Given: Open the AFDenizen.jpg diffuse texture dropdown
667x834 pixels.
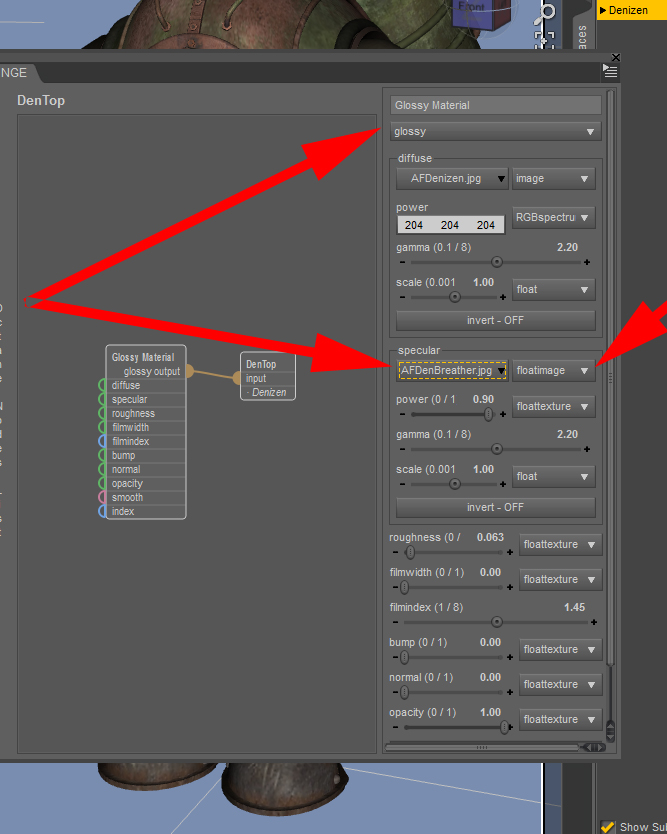Looking at the screenshot, I should 452,179.
